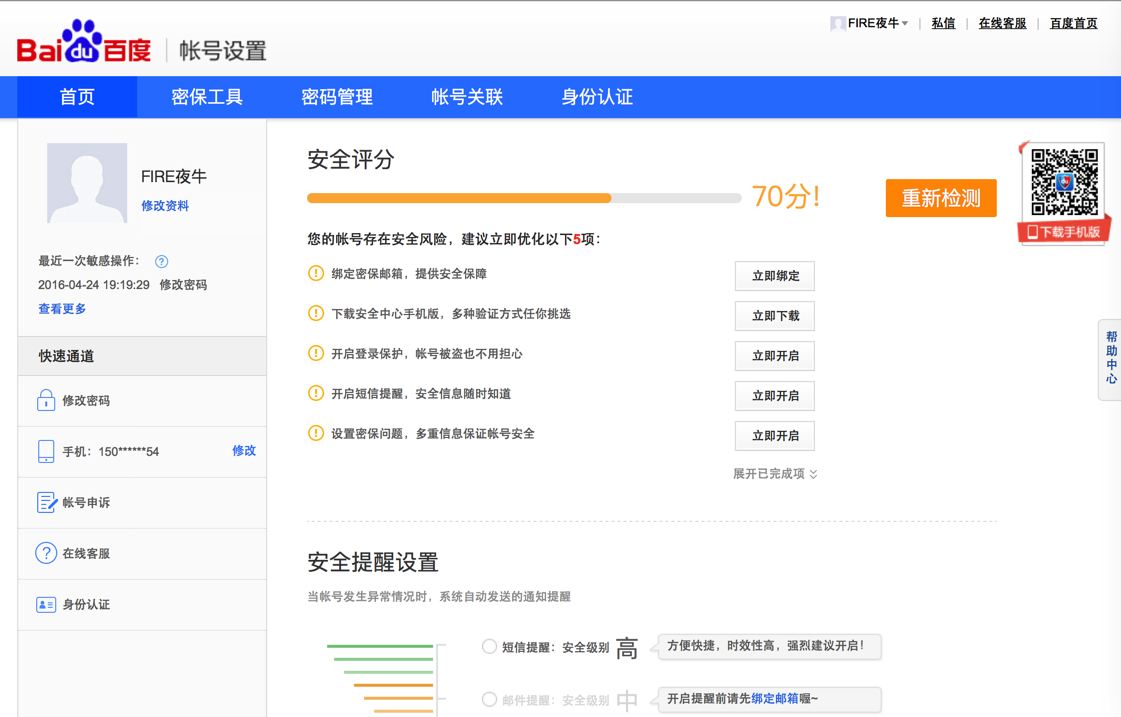This screenshot has width=1121, height=717.
Task: Click the help icon beside 最近一次敏感操作
Action: [x=162, y=262]
